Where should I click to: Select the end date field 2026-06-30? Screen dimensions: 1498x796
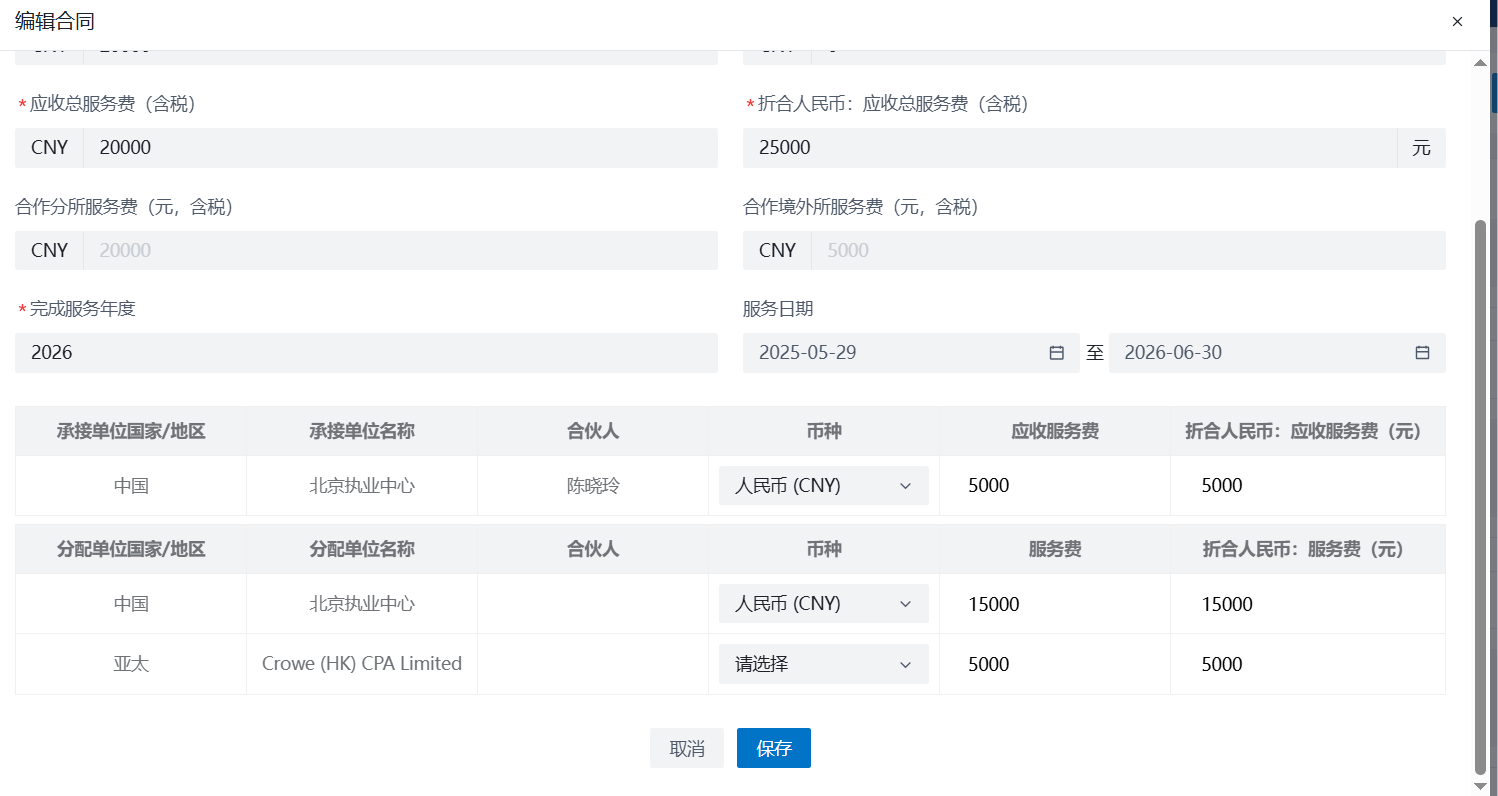(1260, 353)
